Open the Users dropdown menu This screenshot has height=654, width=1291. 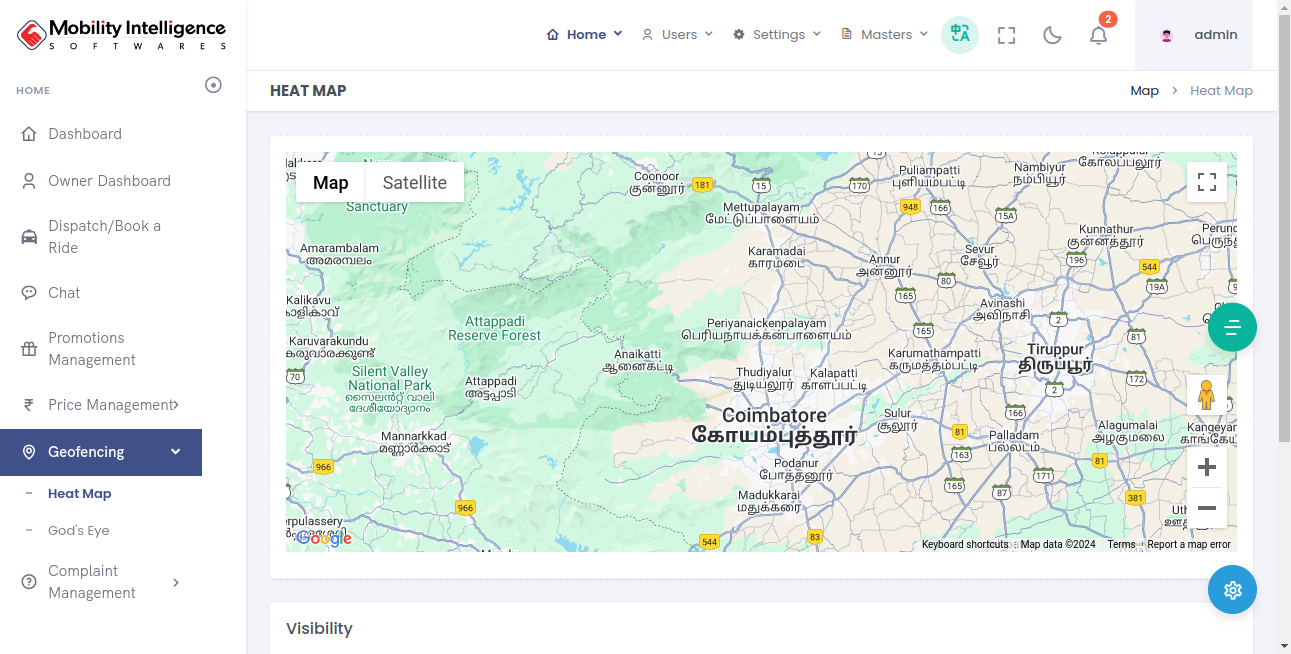point(678,35)
